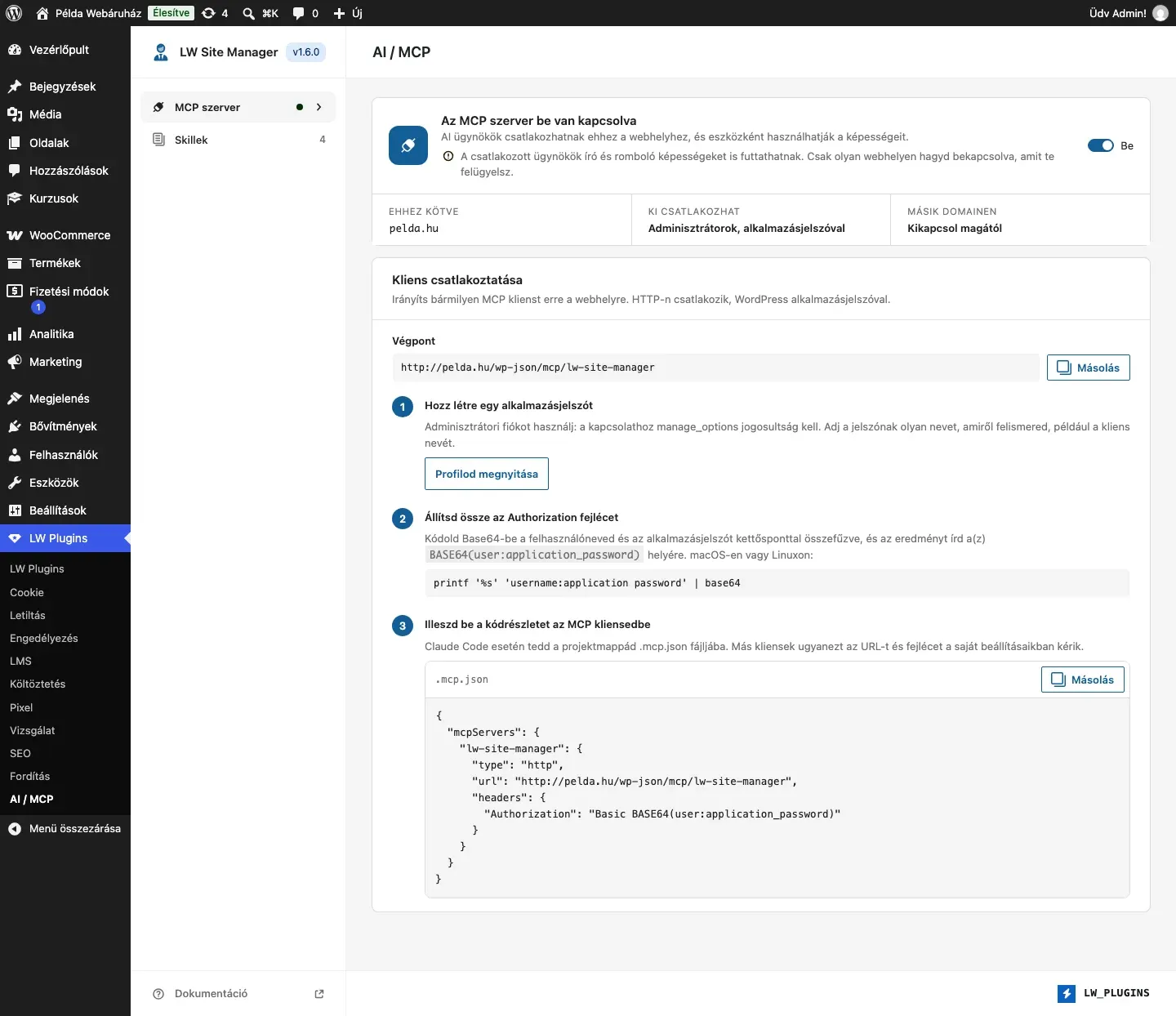Click the Média icon
This screenshot has height=1016, width=1176.
pyautogui.click(x=15, y=114)
